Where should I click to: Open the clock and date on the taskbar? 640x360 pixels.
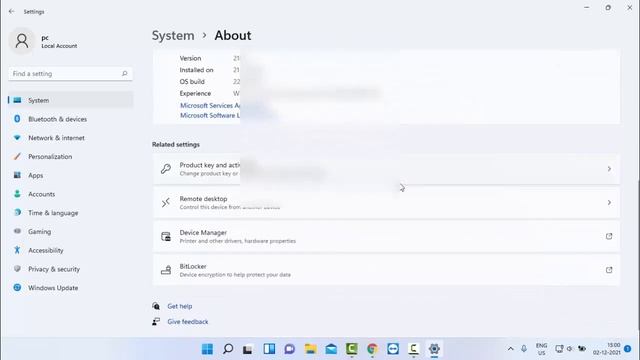(x=607, y=349)
